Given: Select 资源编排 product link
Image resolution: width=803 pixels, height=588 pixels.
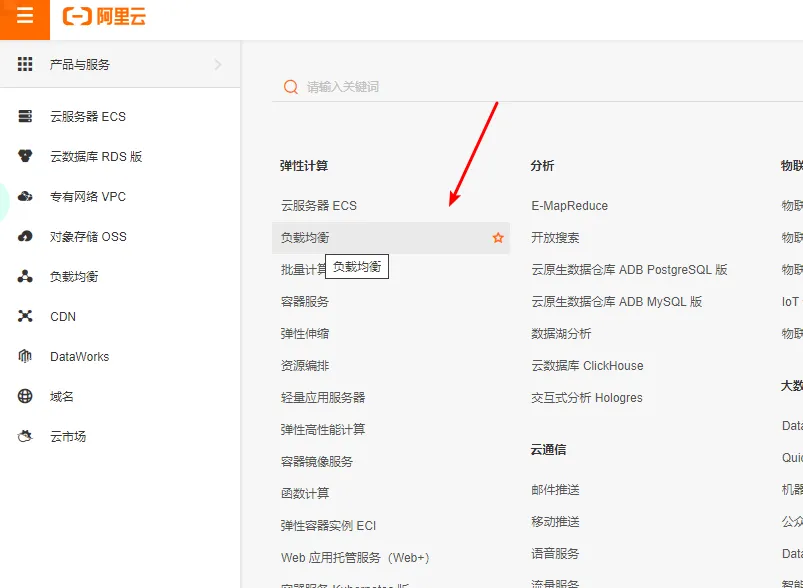Looking at the screenshot, I should pyautogui.click(x=305, y=366).
